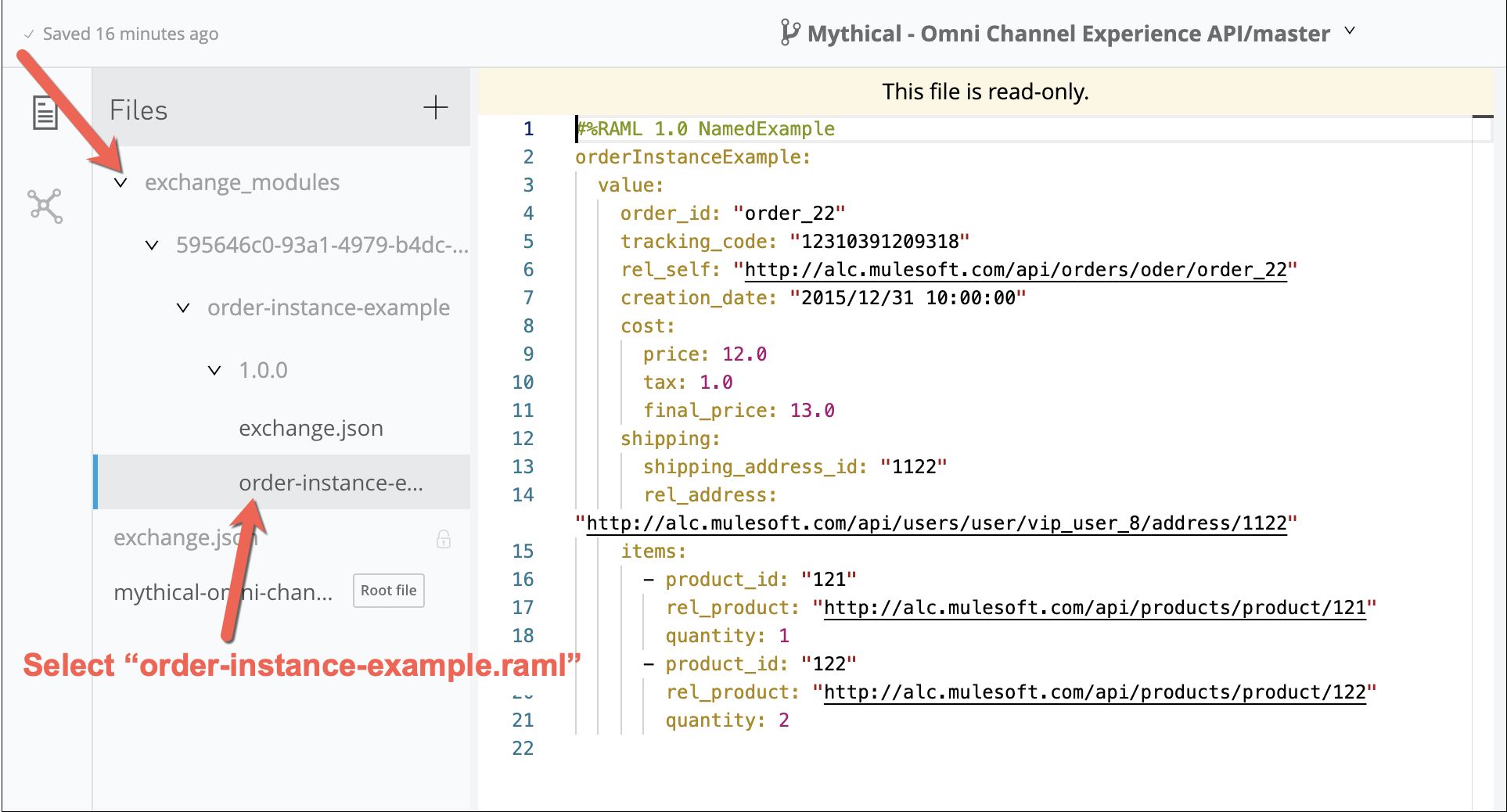
Task: Collapse the order-instance-example folder
Action: pos(183,308)
